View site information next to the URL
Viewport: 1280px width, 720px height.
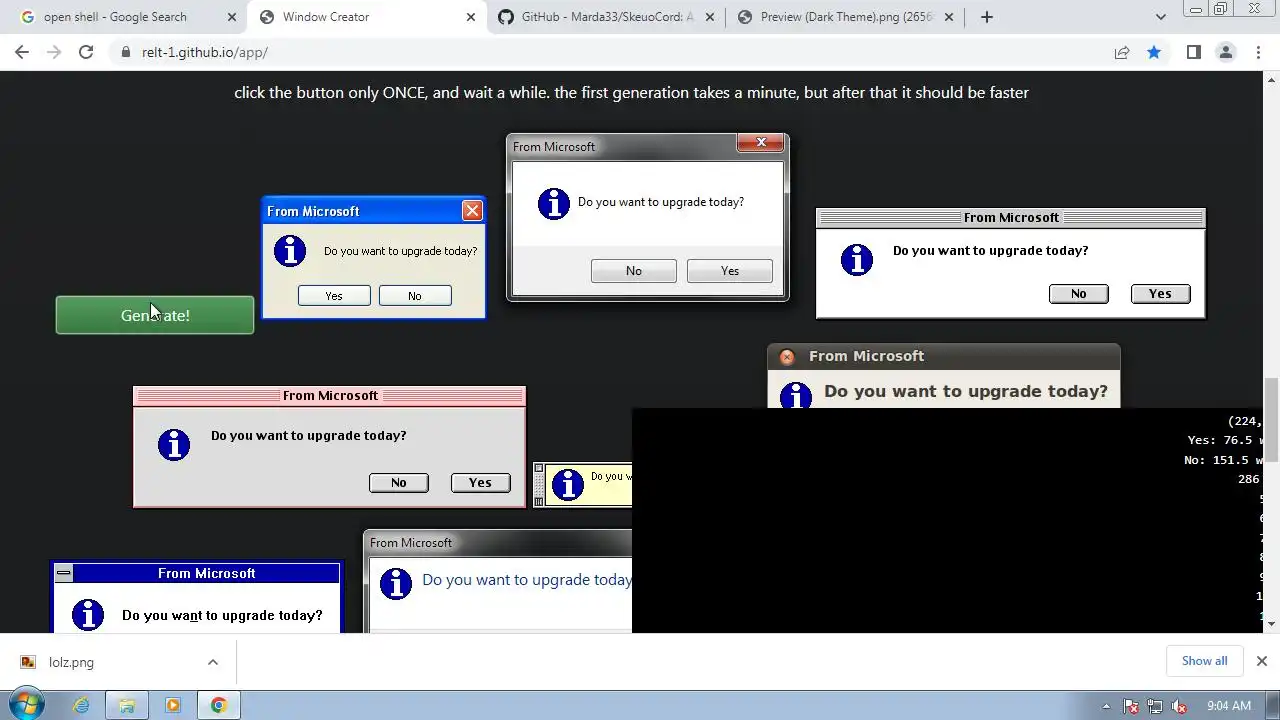point(125,52)
